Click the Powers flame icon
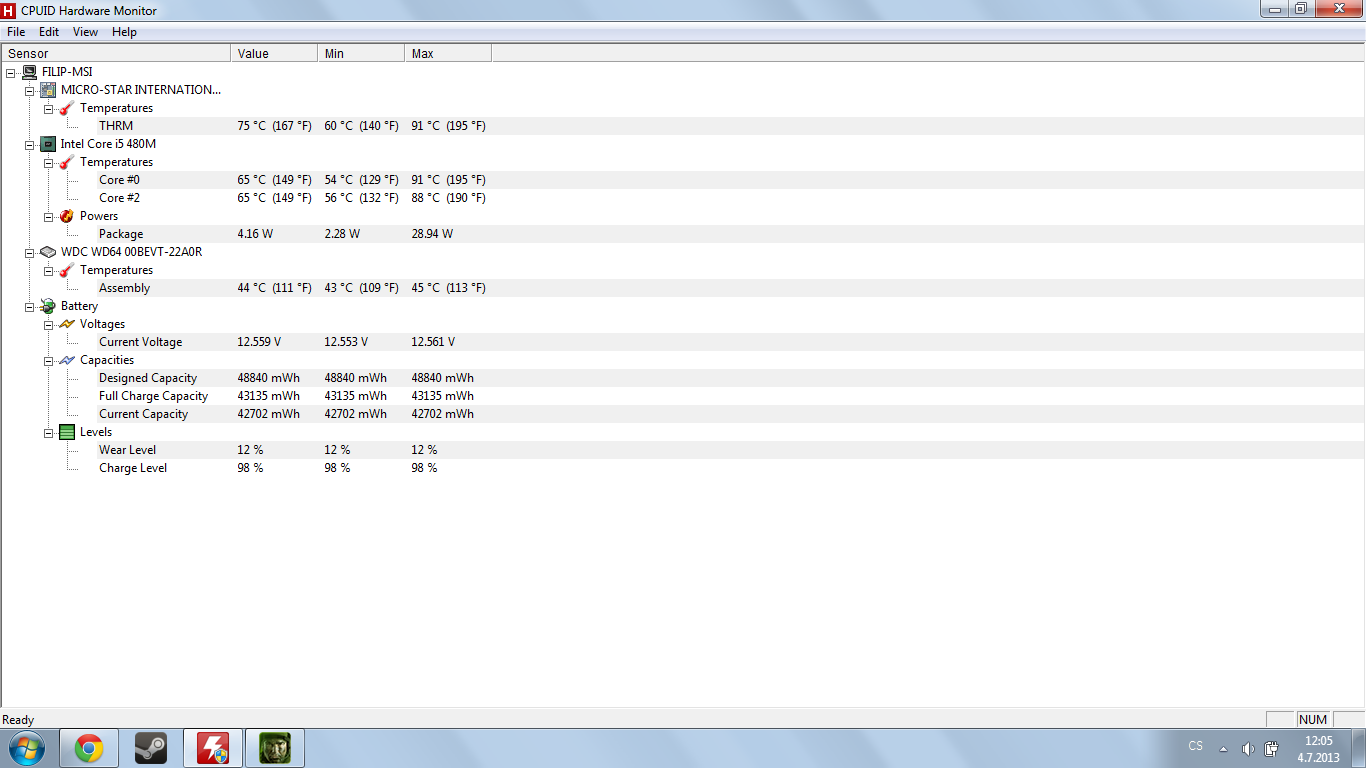This screenshot has width=1366, height=768. pyautogui.click(x=67, y=216)
